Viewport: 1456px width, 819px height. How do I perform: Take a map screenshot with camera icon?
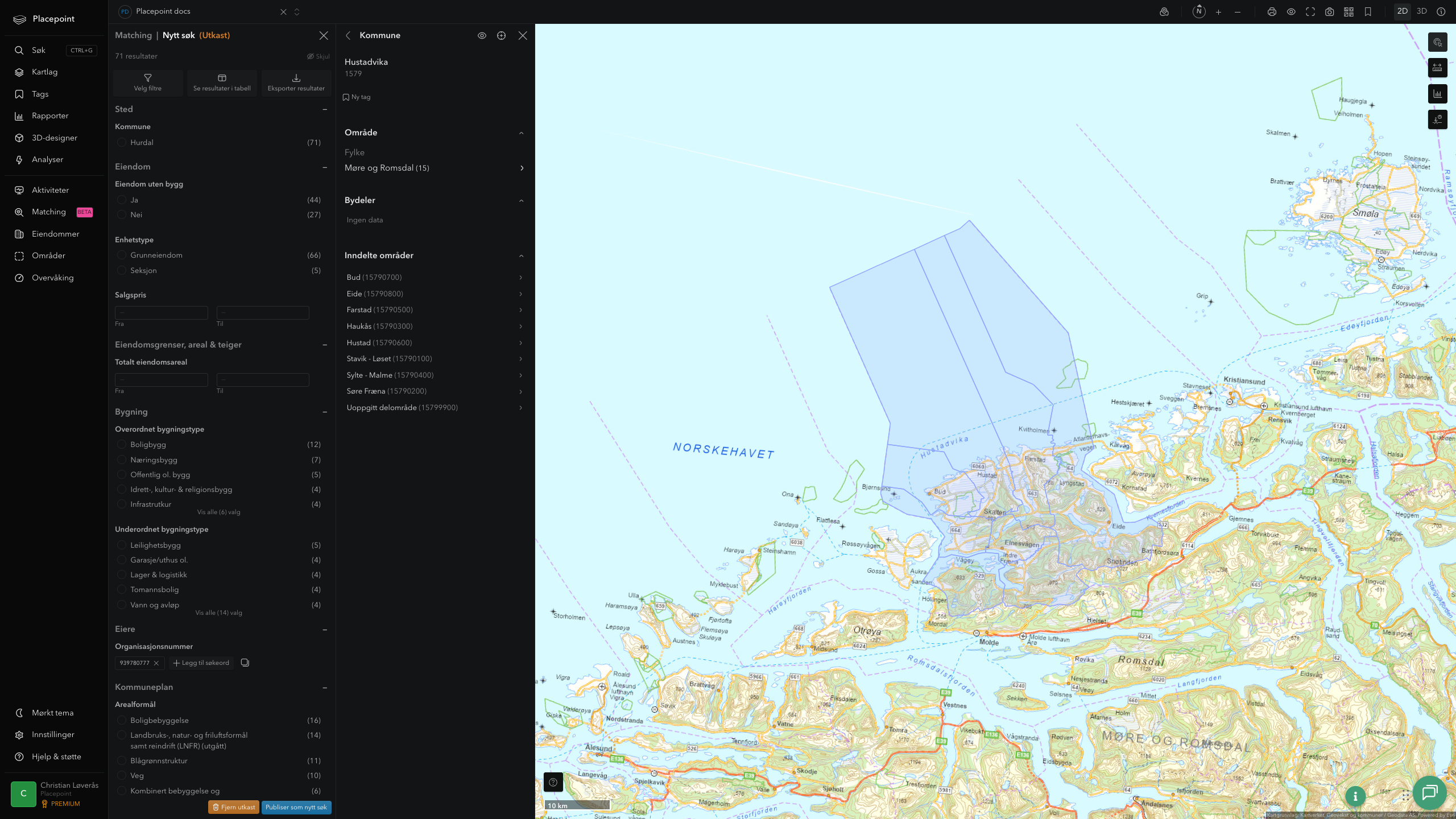[1329, 12]
